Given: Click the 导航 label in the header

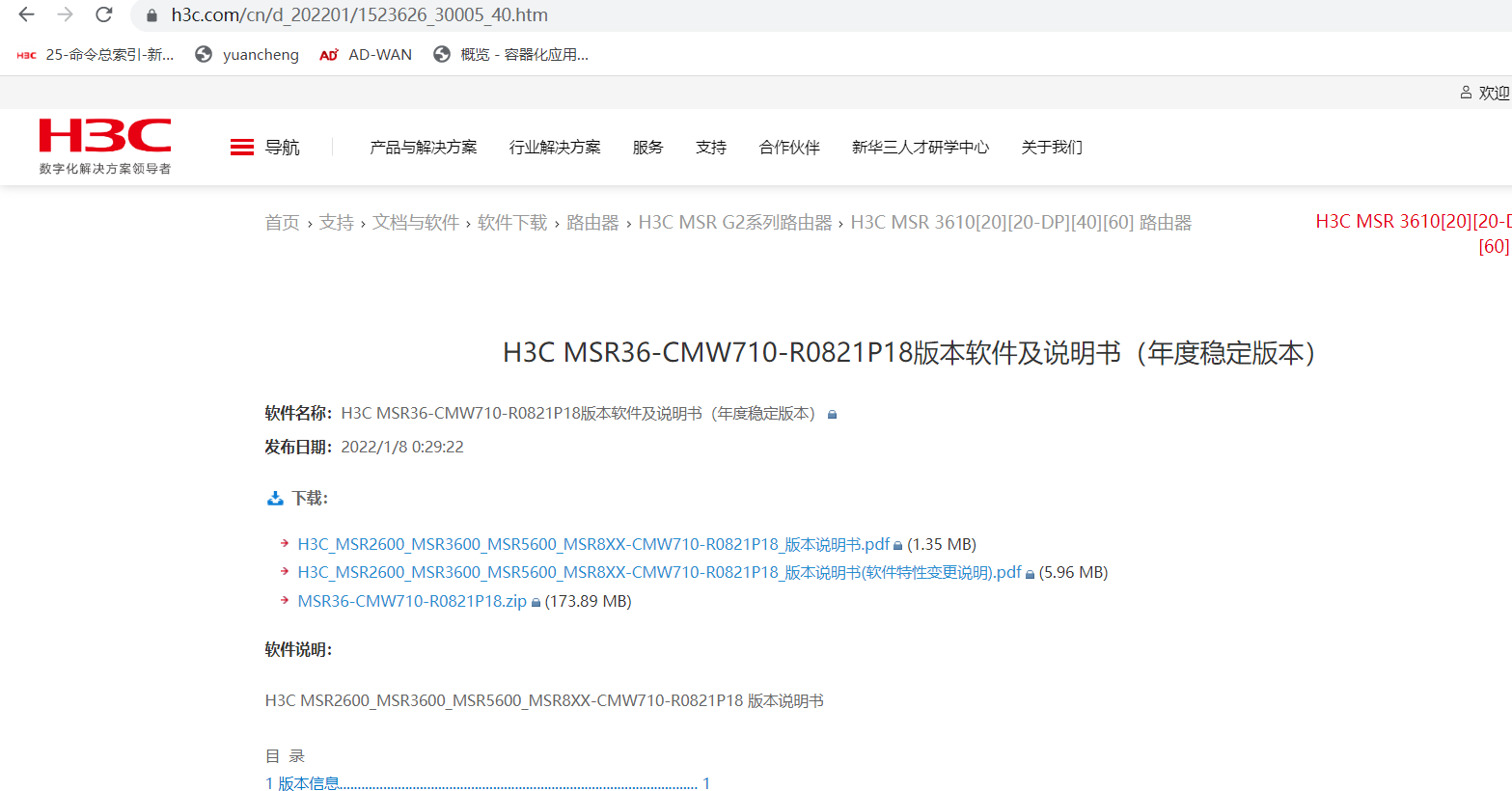Looking at the screenshot, I should [283, 147].
